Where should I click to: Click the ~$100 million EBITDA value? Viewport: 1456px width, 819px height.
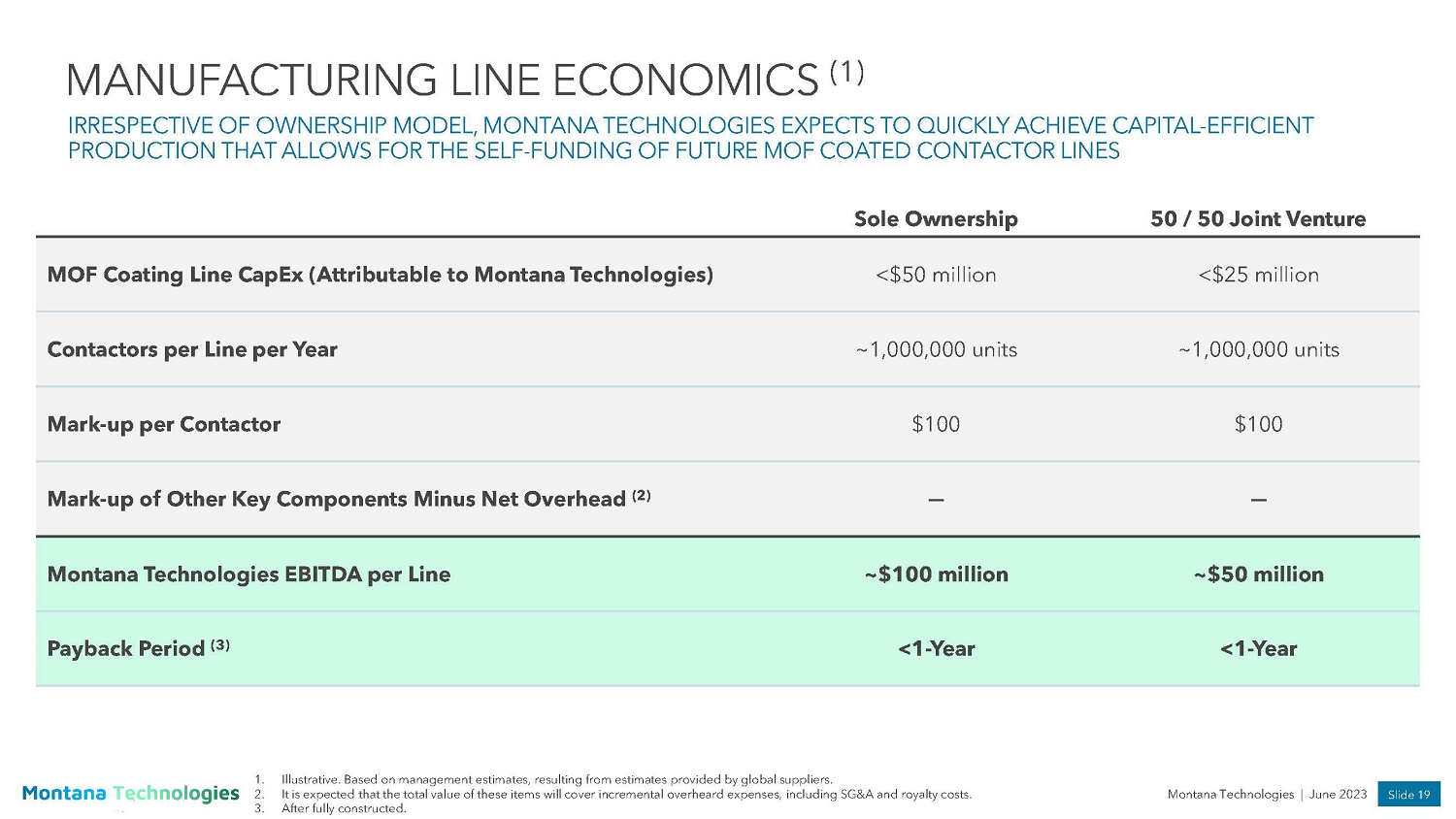[x=936, y=574]
